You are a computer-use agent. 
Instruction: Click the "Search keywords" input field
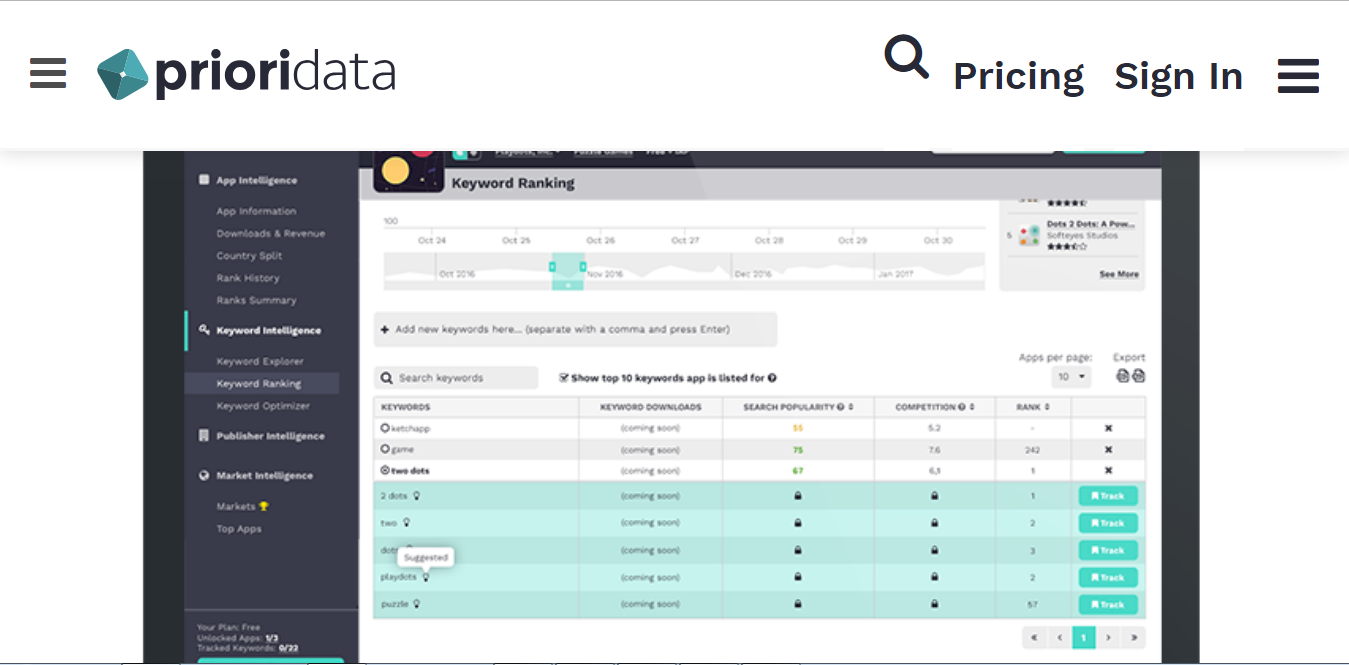455,377
